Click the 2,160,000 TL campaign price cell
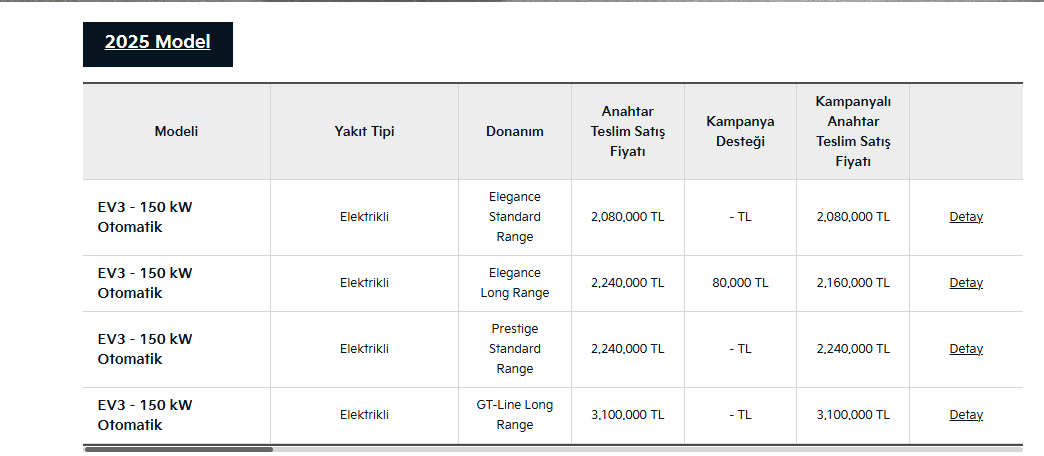Image resolution: width=1044 pixels, height=456 pixels. [x=853, y=283]
